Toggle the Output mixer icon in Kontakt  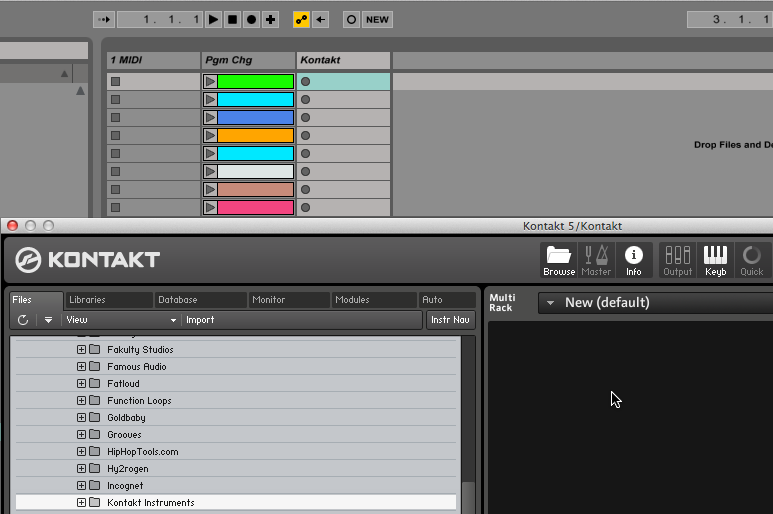(678, 260)
